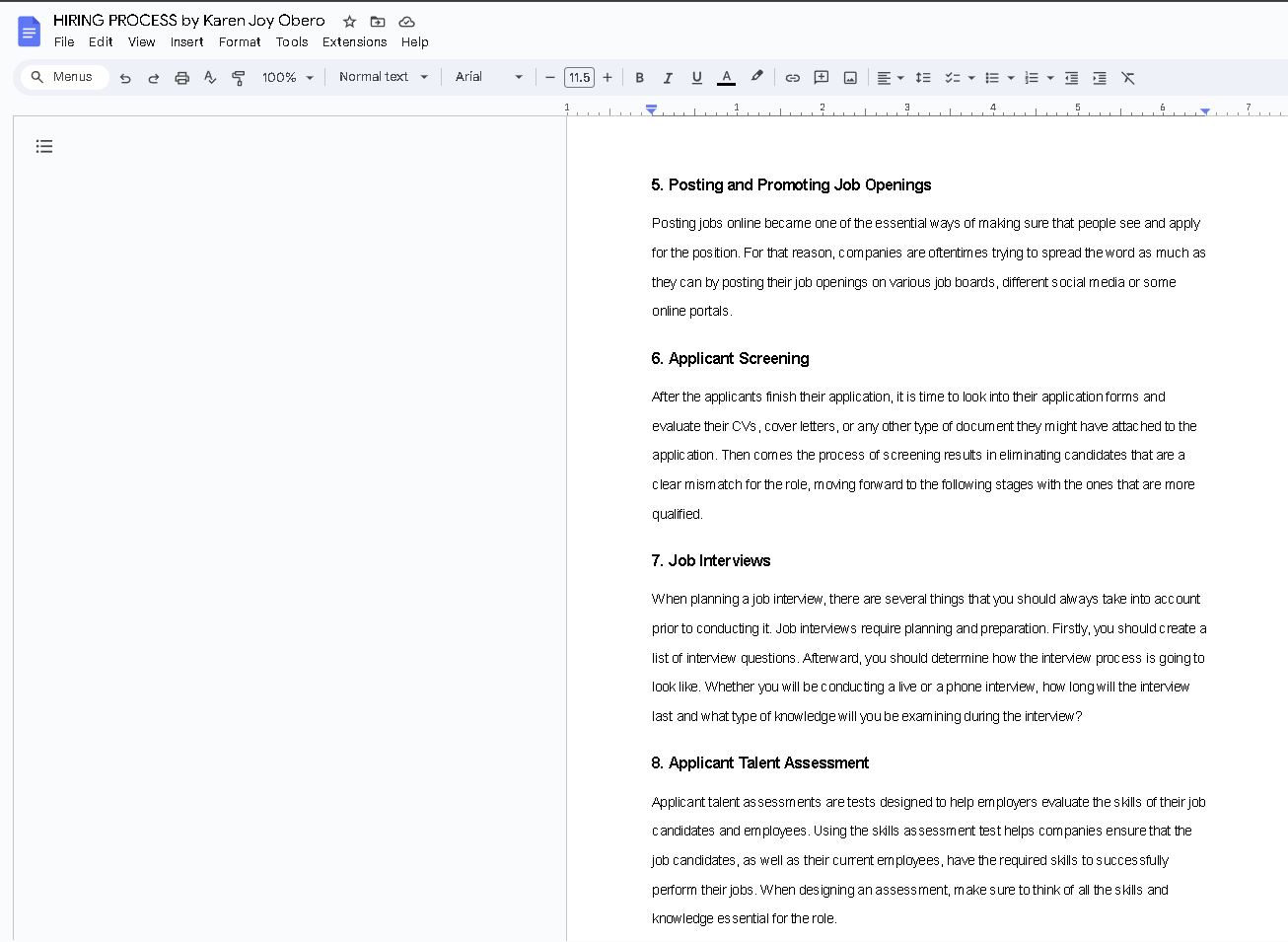Open the Normal text style dropdown
The height and width of the screenshot is (942, 1288).
tap(384, 77)
